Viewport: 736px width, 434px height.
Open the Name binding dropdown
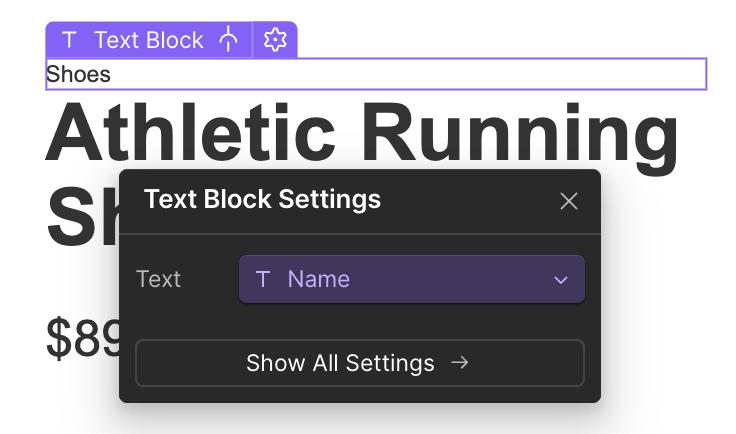coord(411,279)
